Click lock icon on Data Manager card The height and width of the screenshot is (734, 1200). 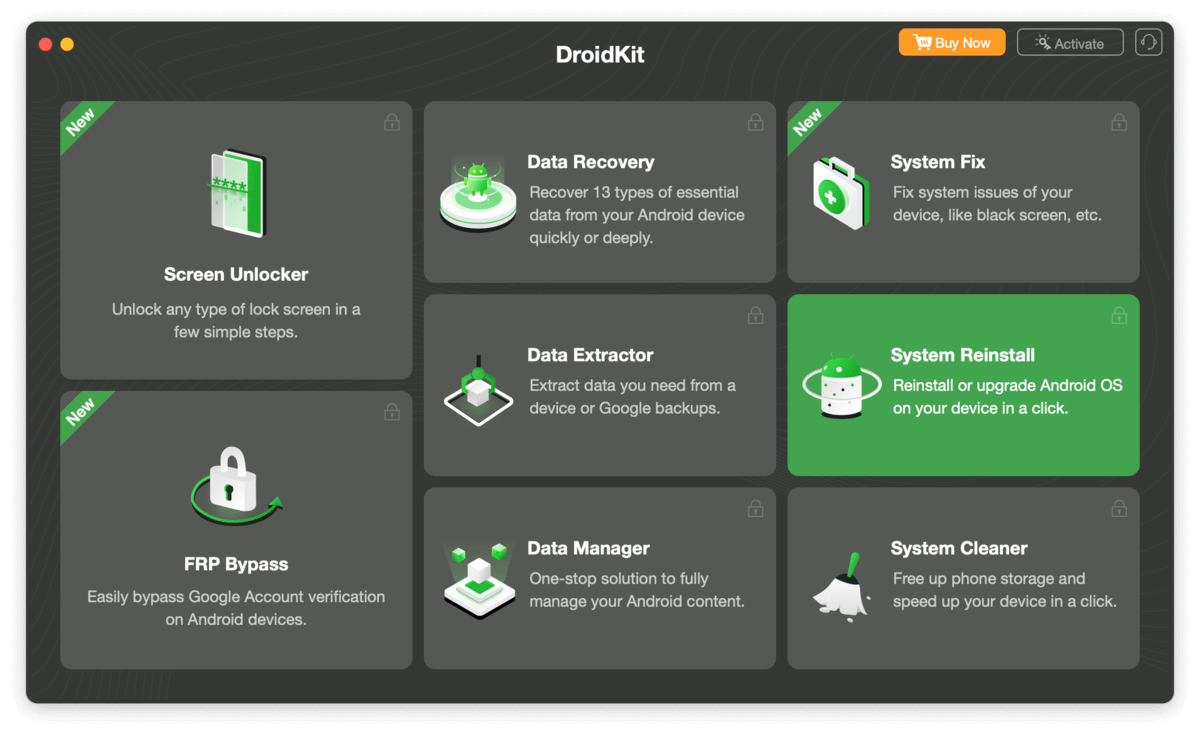point(755,508)
